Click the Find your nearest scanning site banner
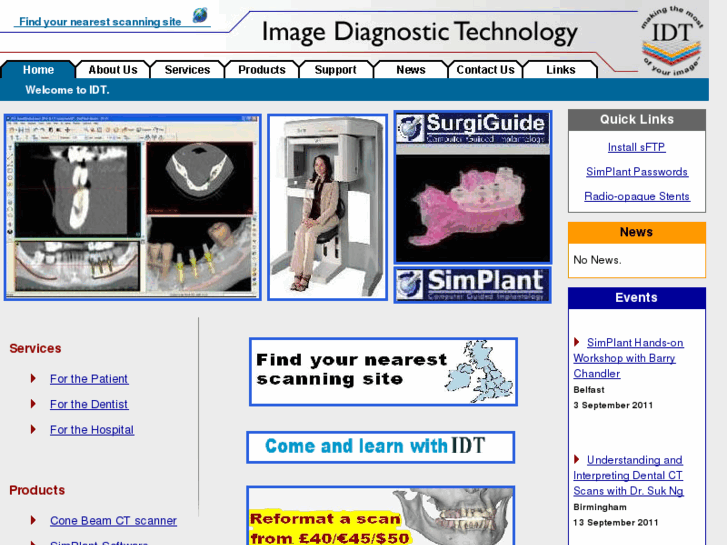 383,372
